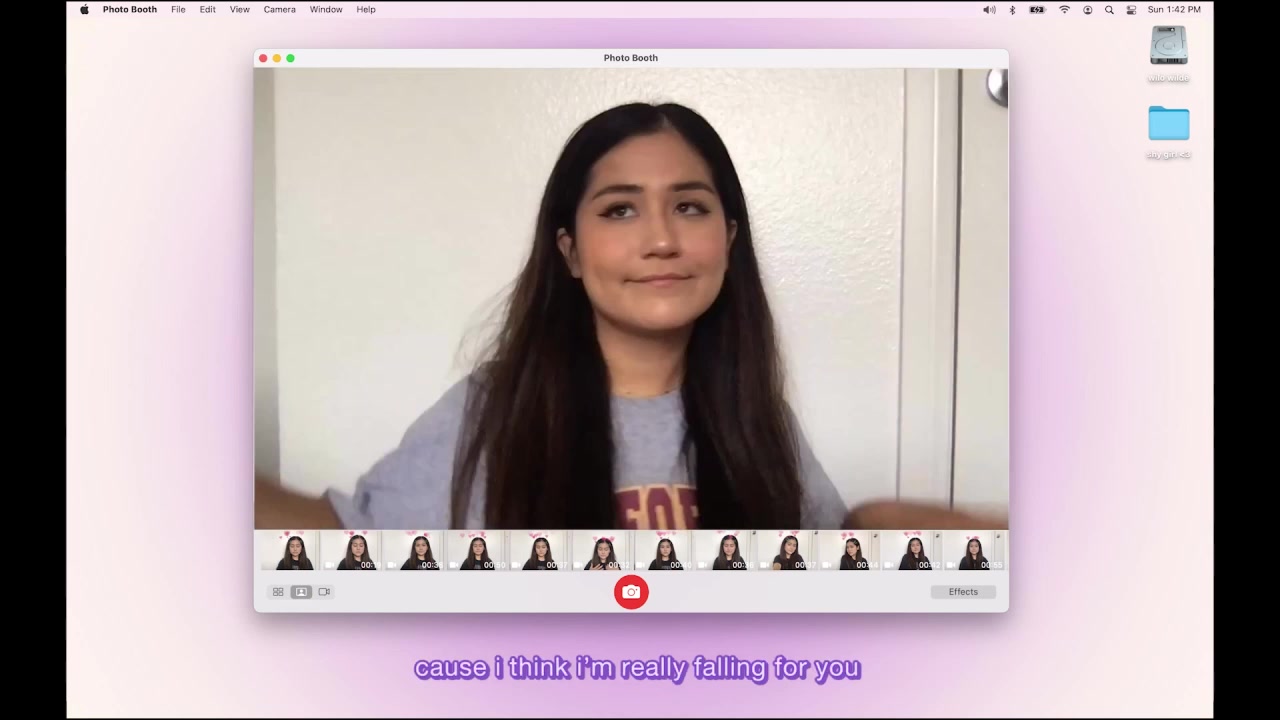Open the volume control in menu bar
Viewport: 1280px width, 720px height.
989,9
